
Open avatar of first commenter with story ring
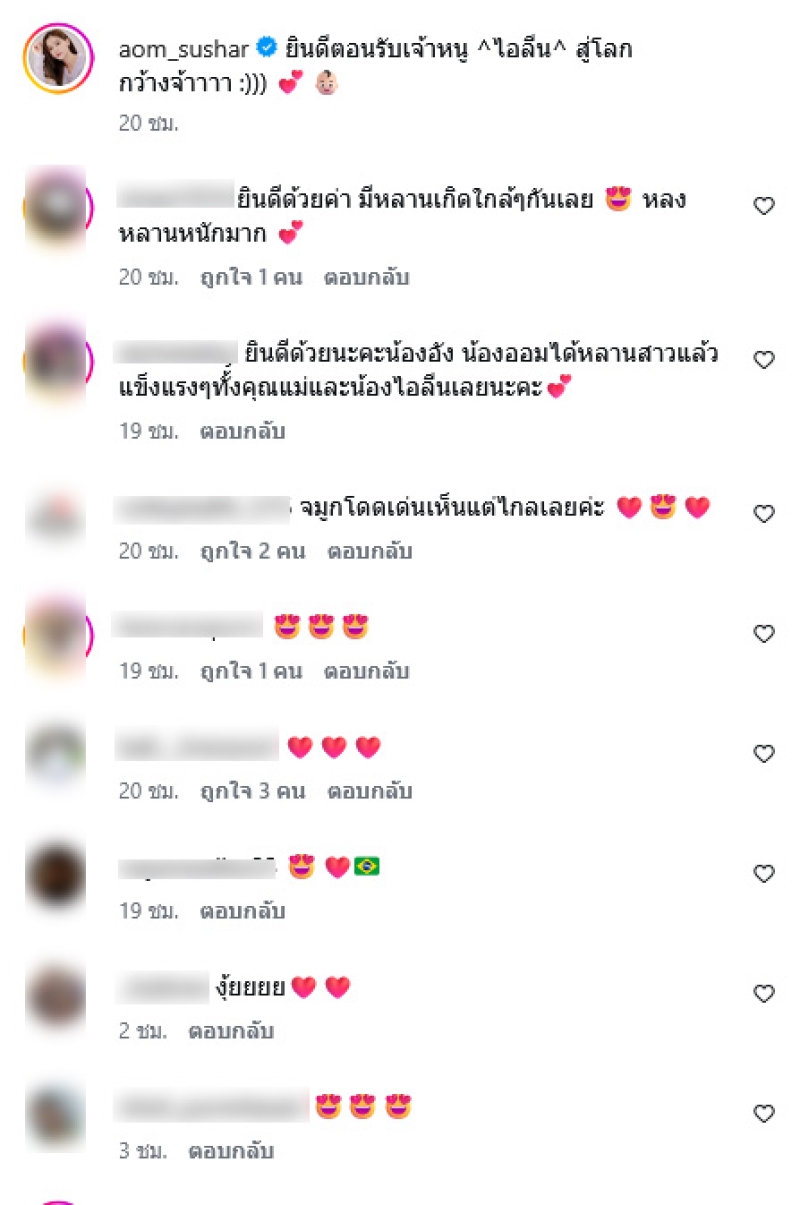click(x=57, y=208)
